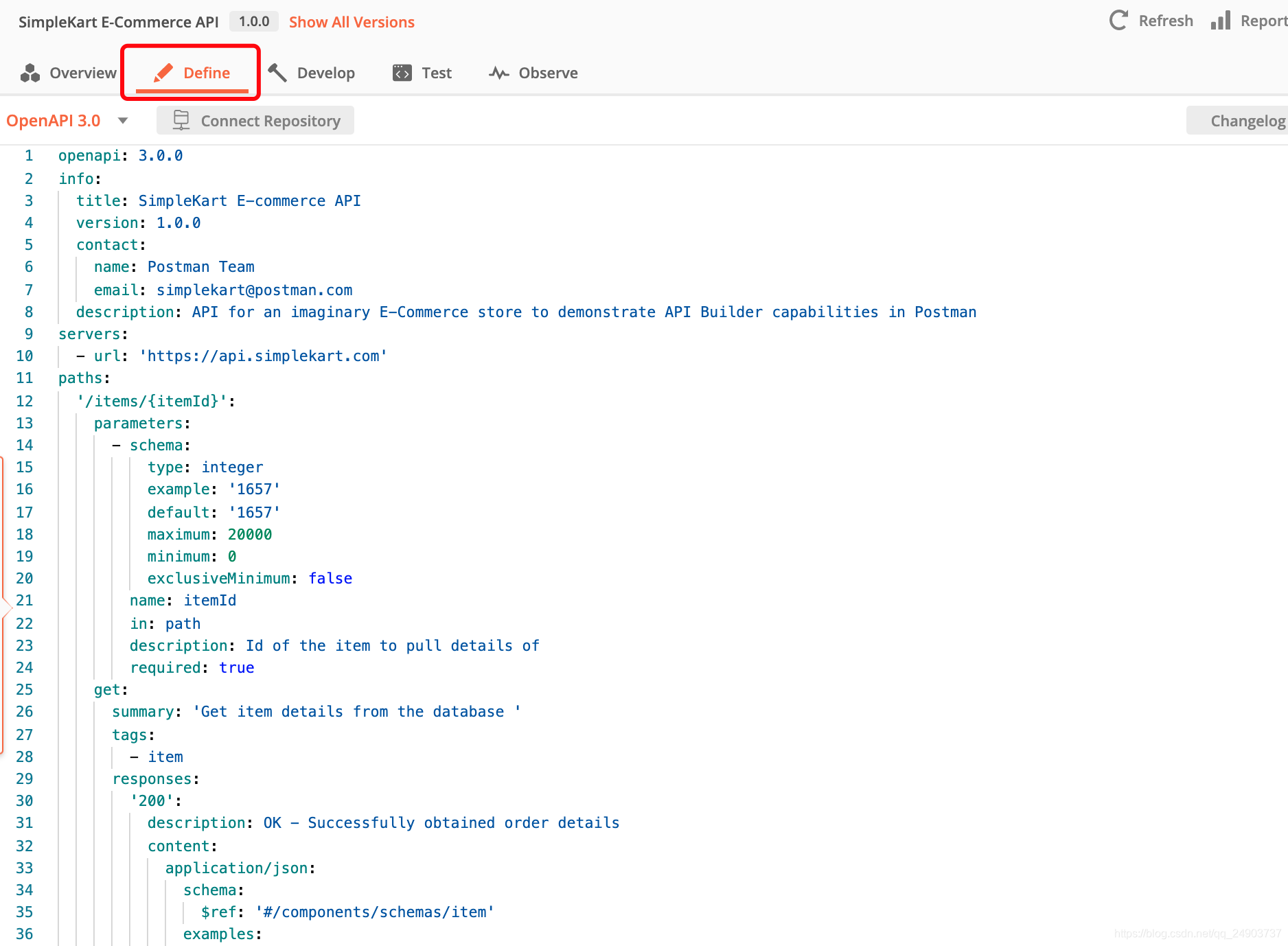The image size is (1288, 946).
Task: Open the Observe tab
Action: click(533, 73)
